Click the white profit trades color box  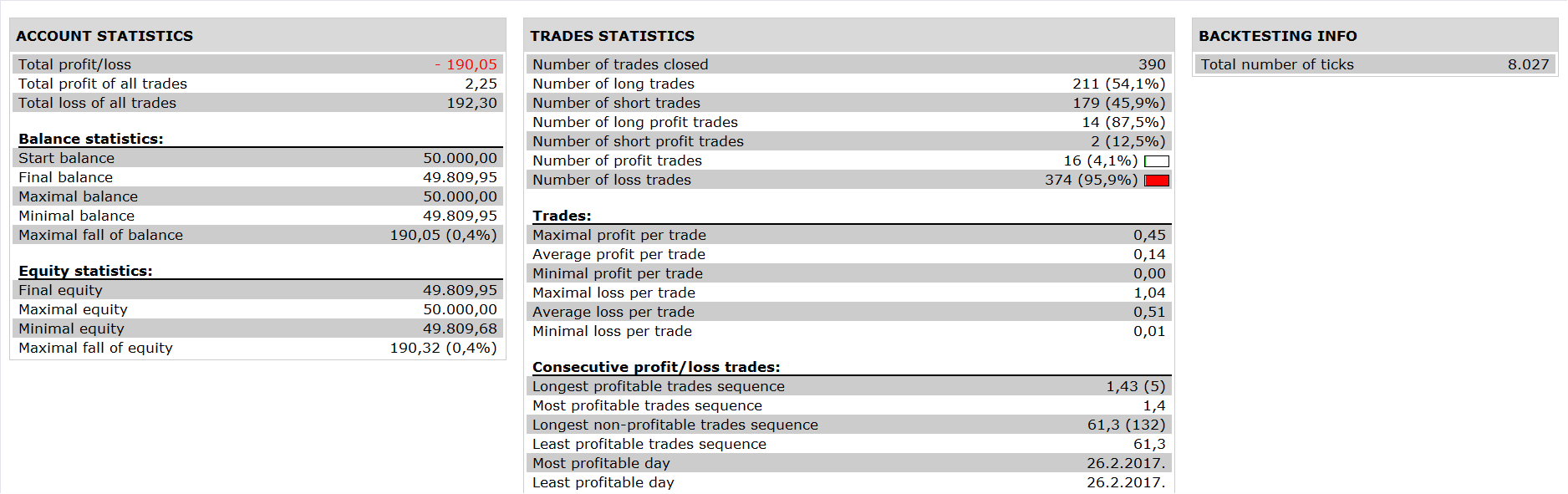click(1157, 161)
